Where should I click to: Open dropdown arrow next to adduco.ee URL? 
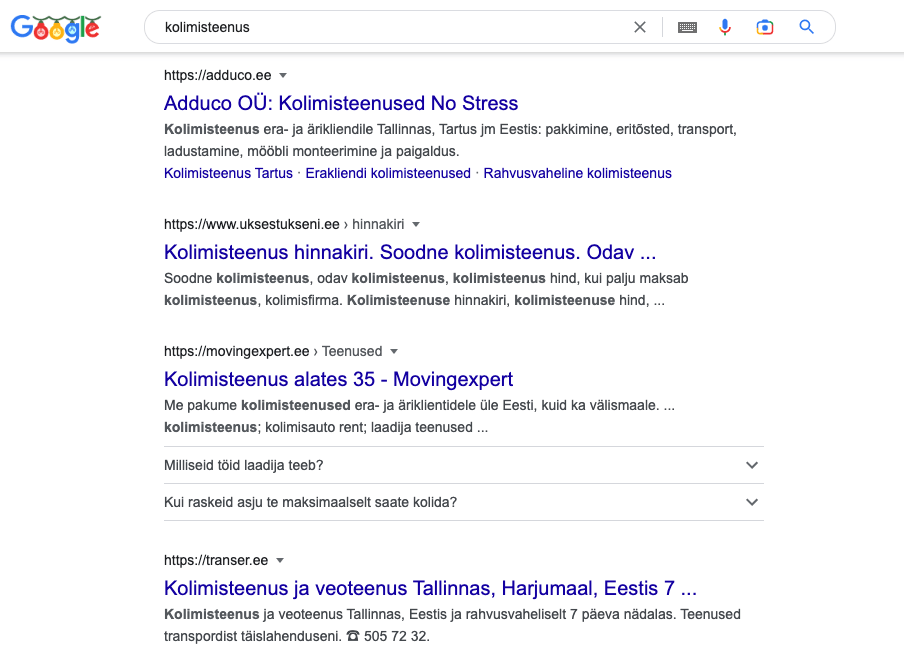(x=283, y=76)
